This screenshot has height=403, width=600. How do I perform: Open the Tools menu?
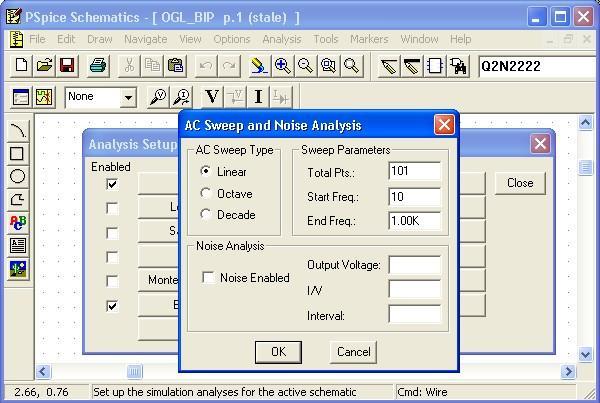(x=326, y=39)
